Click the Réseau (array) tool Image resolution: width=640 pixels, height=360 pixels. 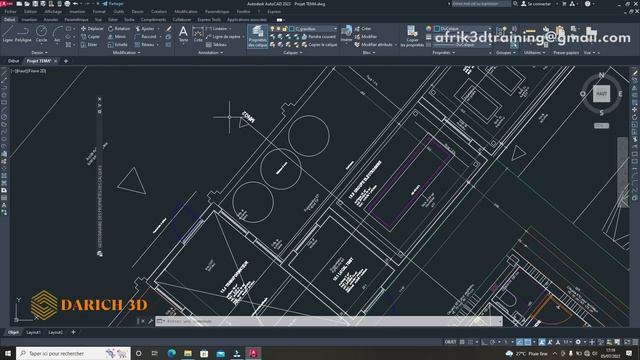[144, 45]
